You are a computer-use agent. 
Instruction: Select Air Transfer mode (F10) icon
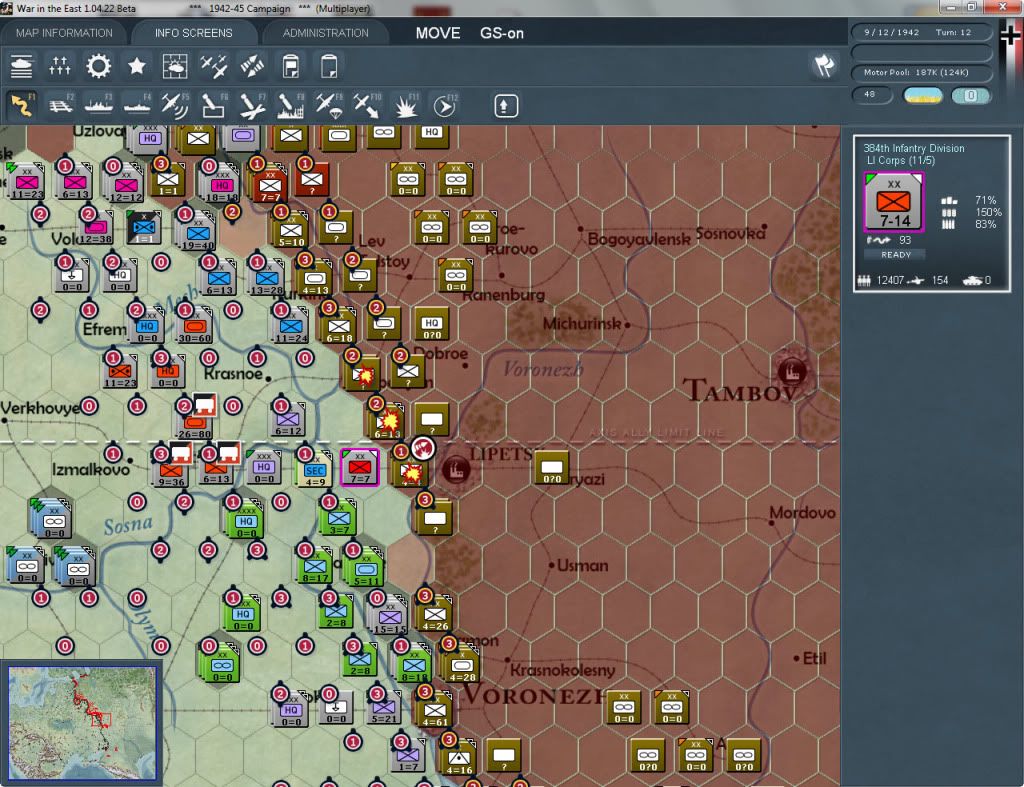click(367, 105)
